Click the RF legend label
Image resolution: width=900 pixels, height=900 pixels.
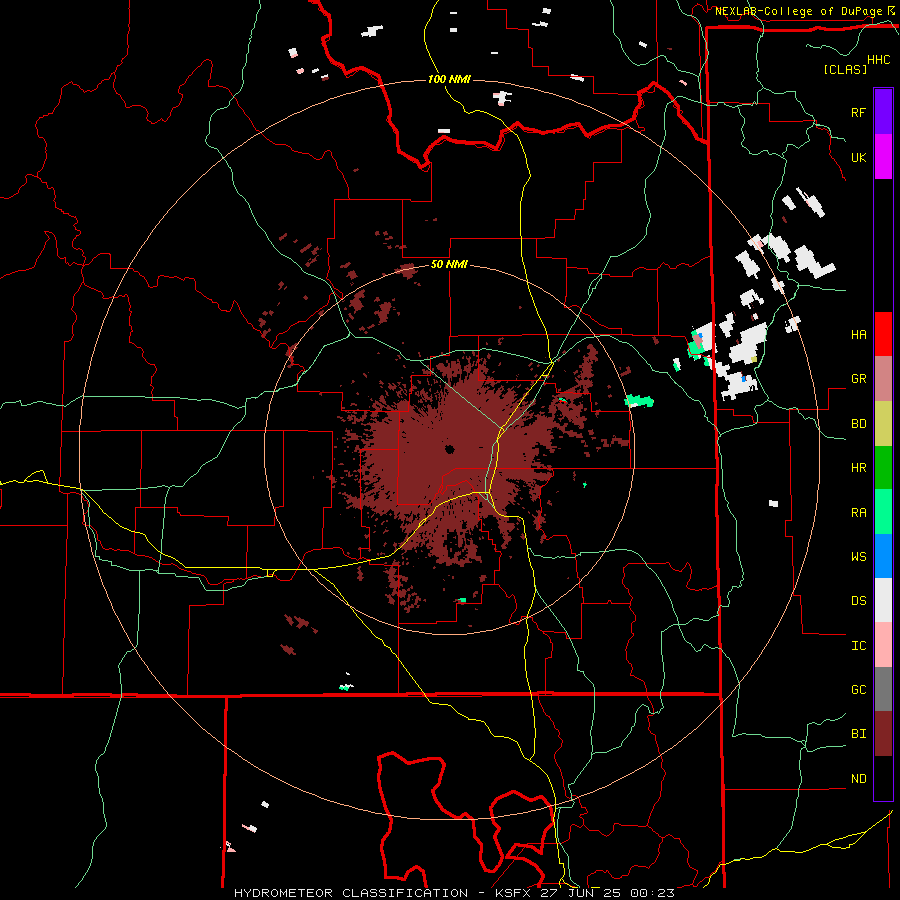[x=858, y=112]
